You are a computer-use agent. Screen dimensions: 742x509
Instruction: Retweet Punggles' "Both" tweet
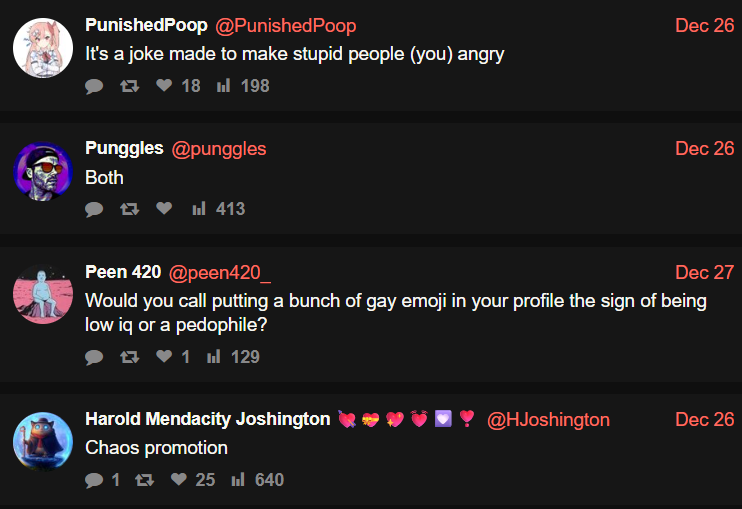click(x=129, y=209)
